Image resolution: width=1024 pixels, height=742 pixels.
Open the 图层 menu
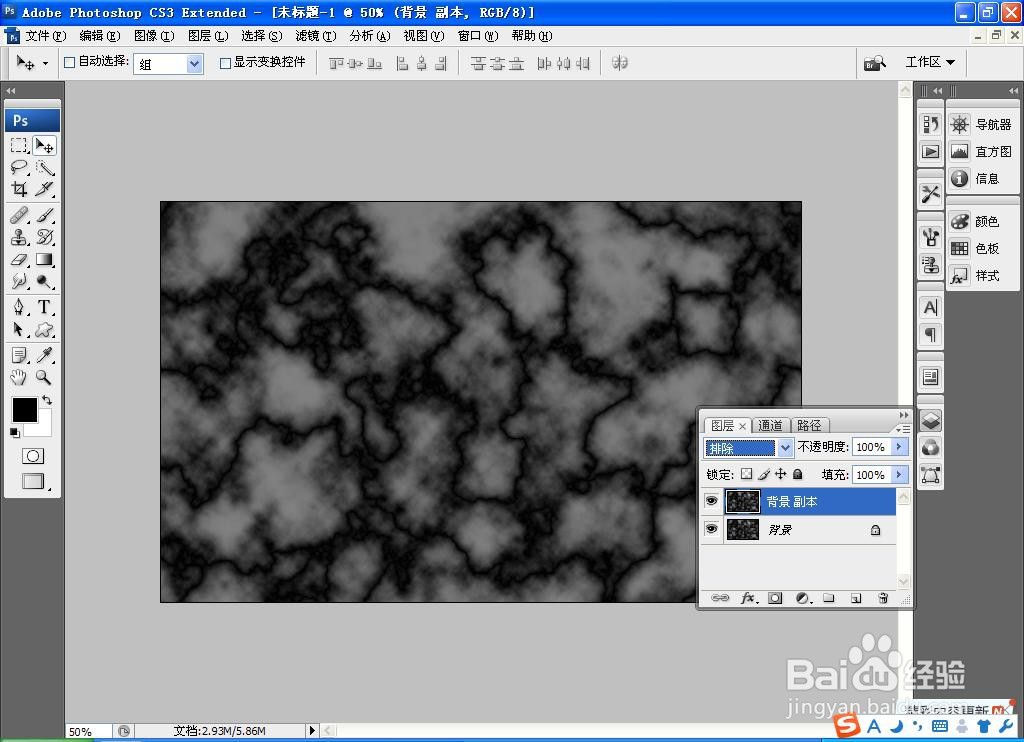coord(208,36)
